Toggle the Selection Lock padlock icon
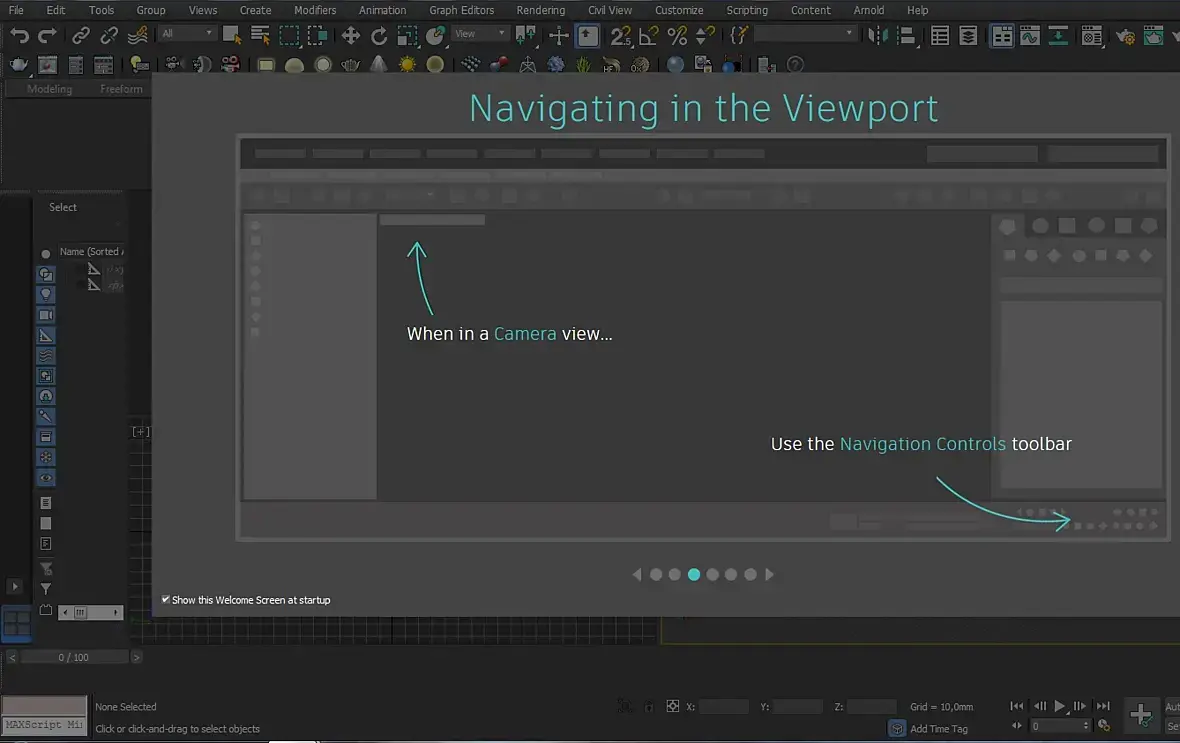 click(x=649, y=706)
